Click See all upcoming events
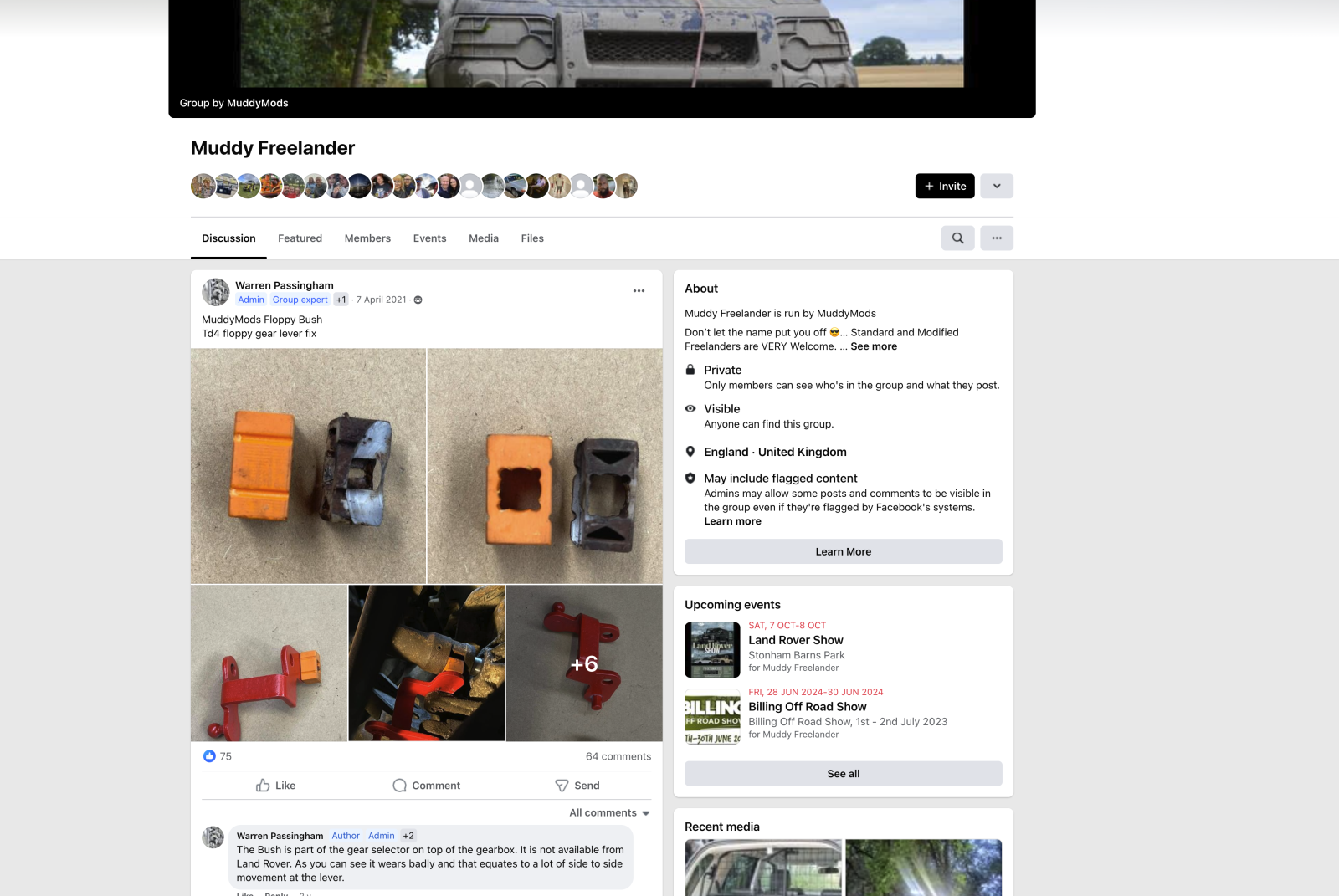The height and width of the screenshot is (896, 1339). tap(844, 774)
